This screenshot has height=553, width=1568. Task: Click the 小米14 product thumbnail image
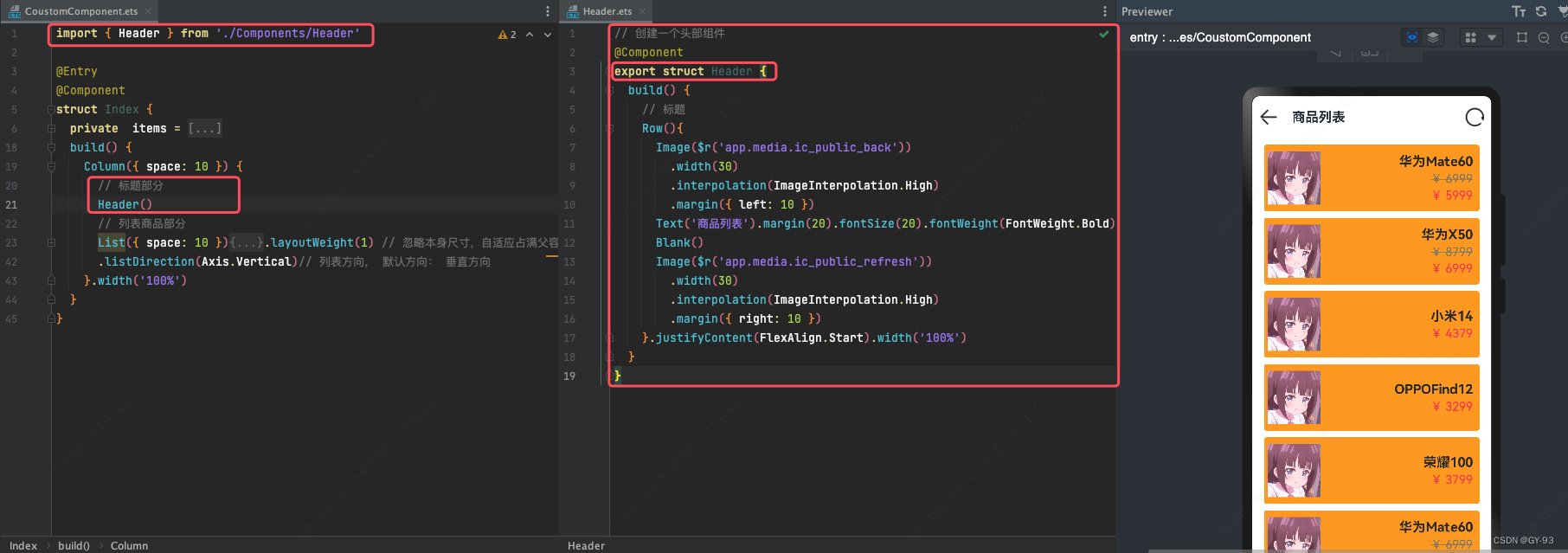1294,325
